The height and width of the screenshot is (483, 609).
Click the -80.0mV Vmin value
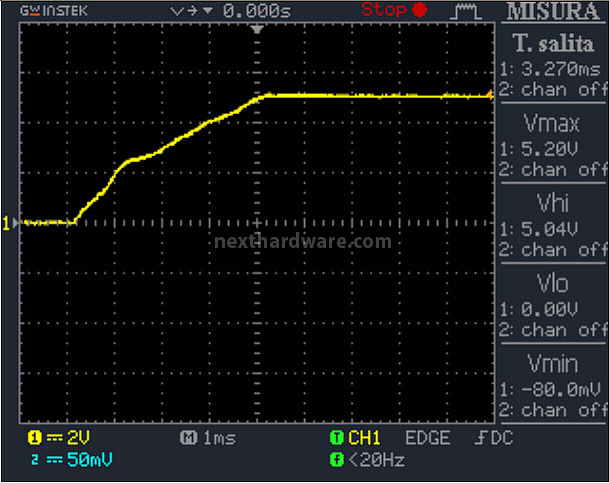(561, 390)
